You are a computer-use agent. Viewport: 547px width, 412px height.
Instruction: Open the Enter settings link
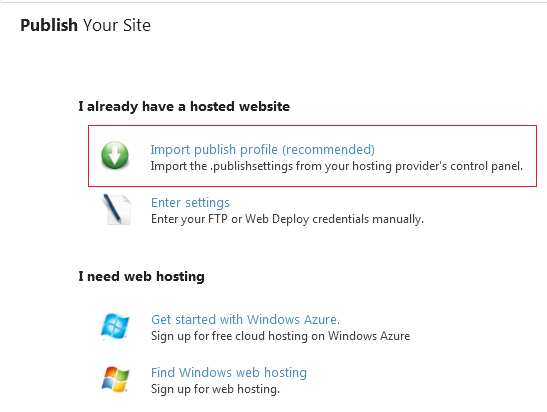(x=190, y=202)
